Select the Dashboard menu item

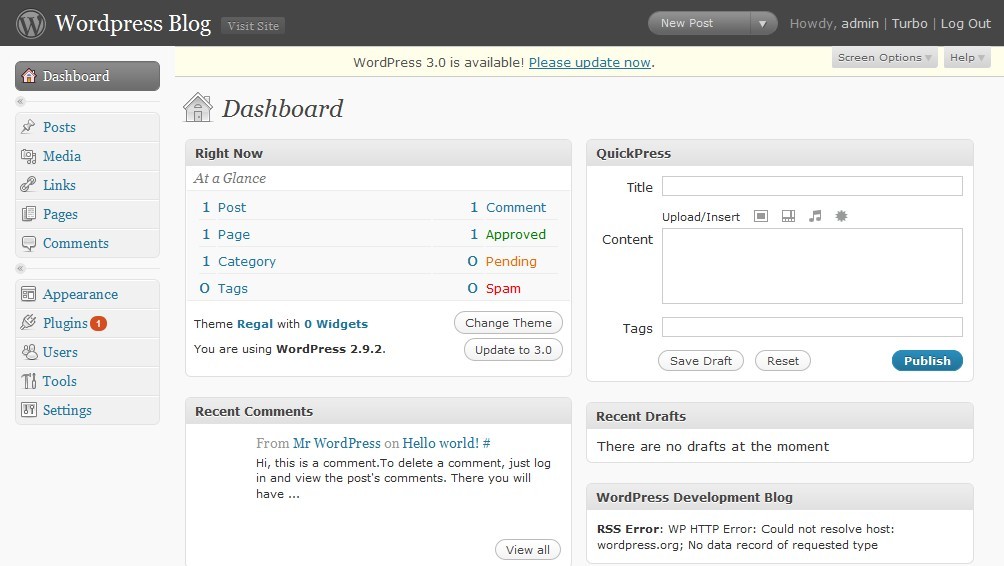click(x=87, y=76)
